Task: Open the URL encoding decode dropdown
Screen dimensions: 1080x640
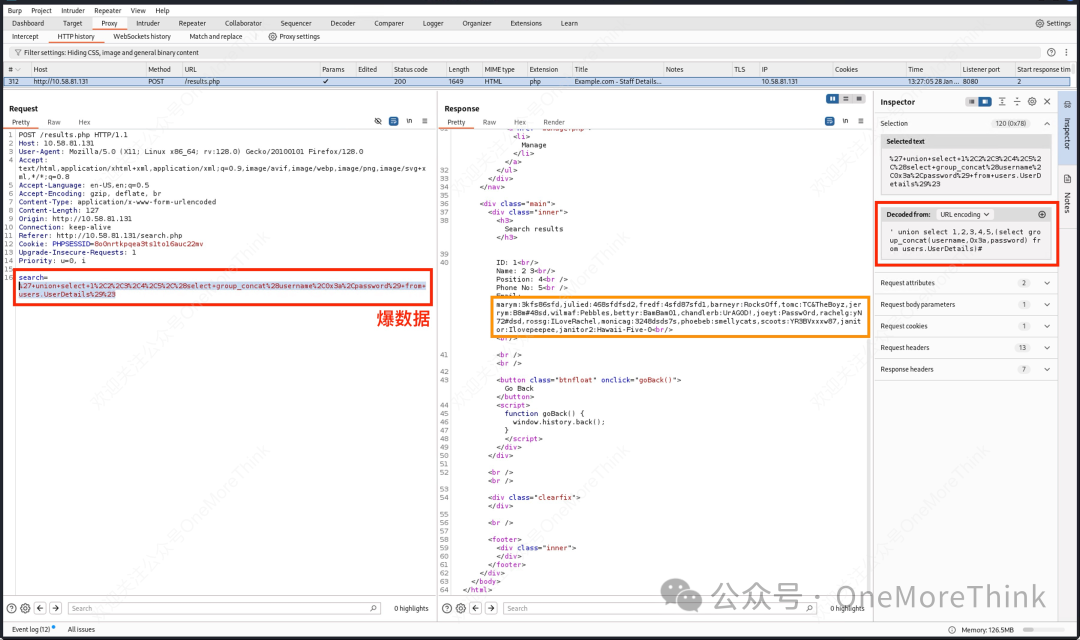Action: (x=964, y=214)
